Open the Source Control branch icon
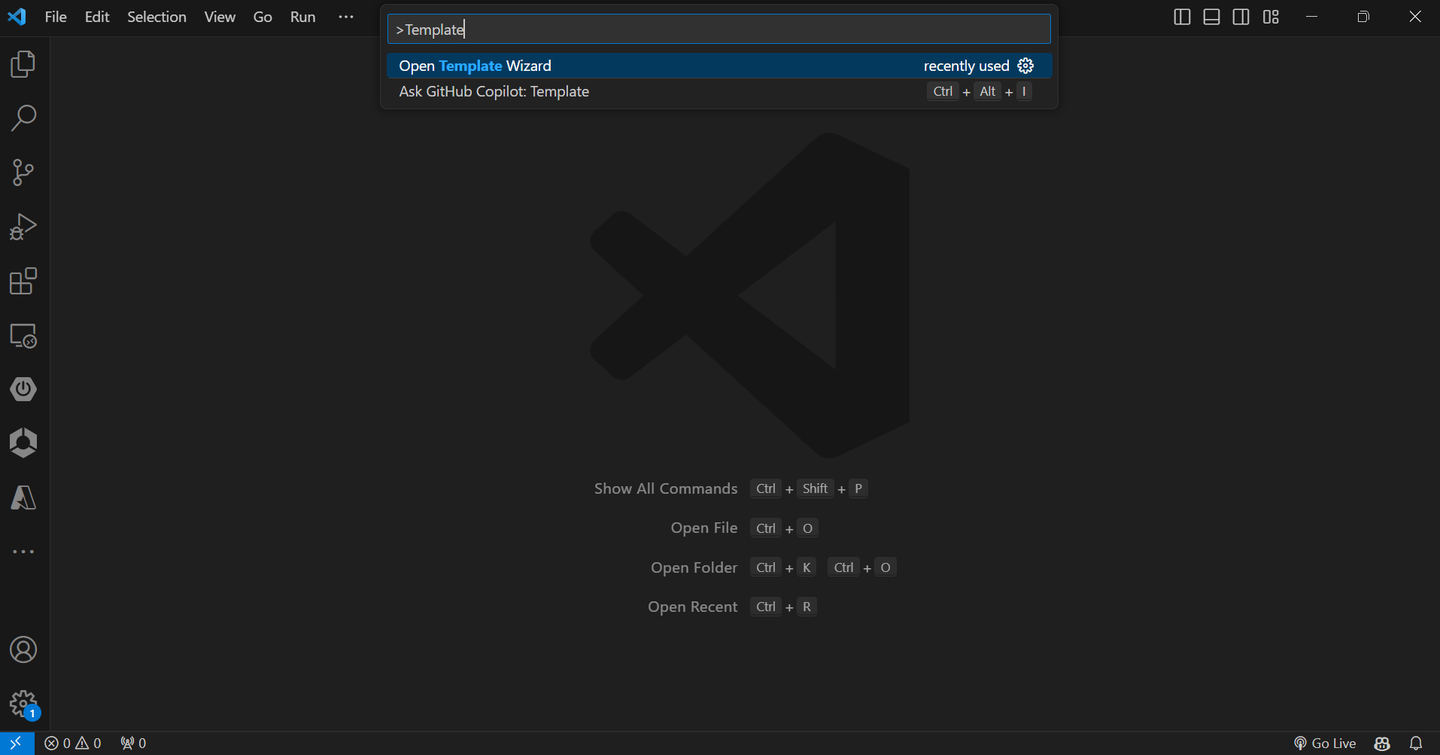This screenshot has height=755, width=1440. pyautogui.click(x=23, y=172)
